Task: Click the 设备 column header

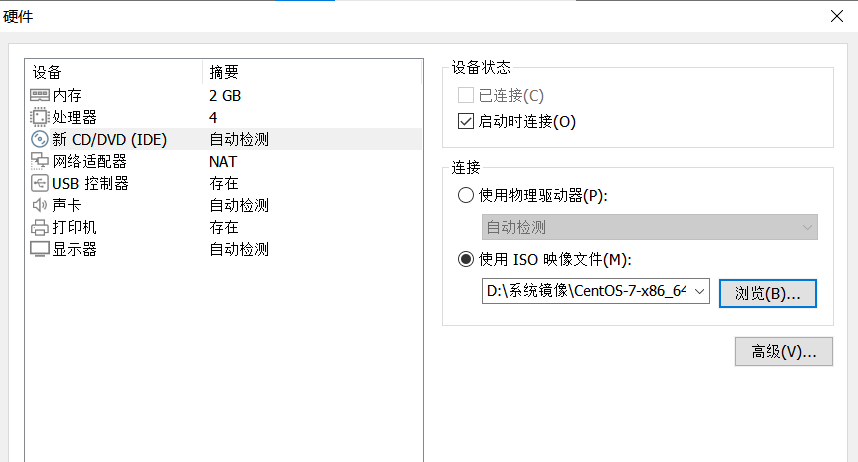Action: (47, 72)
